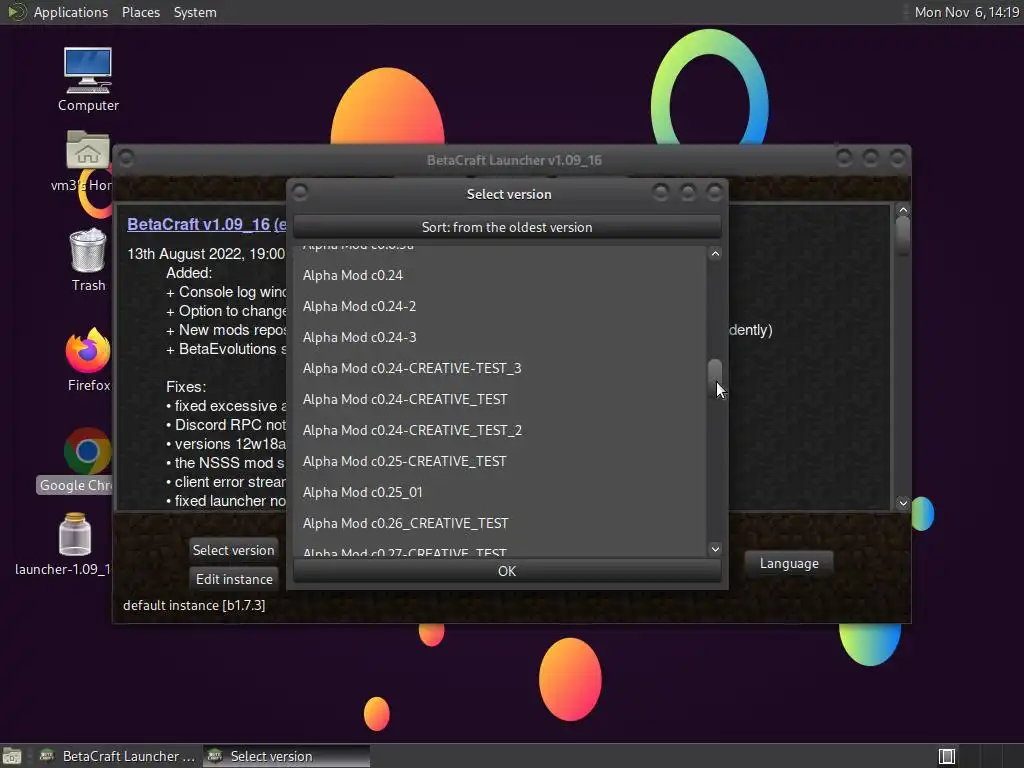Open the Applications menu
The image size is (1024, 768).
tap(71, 12)
